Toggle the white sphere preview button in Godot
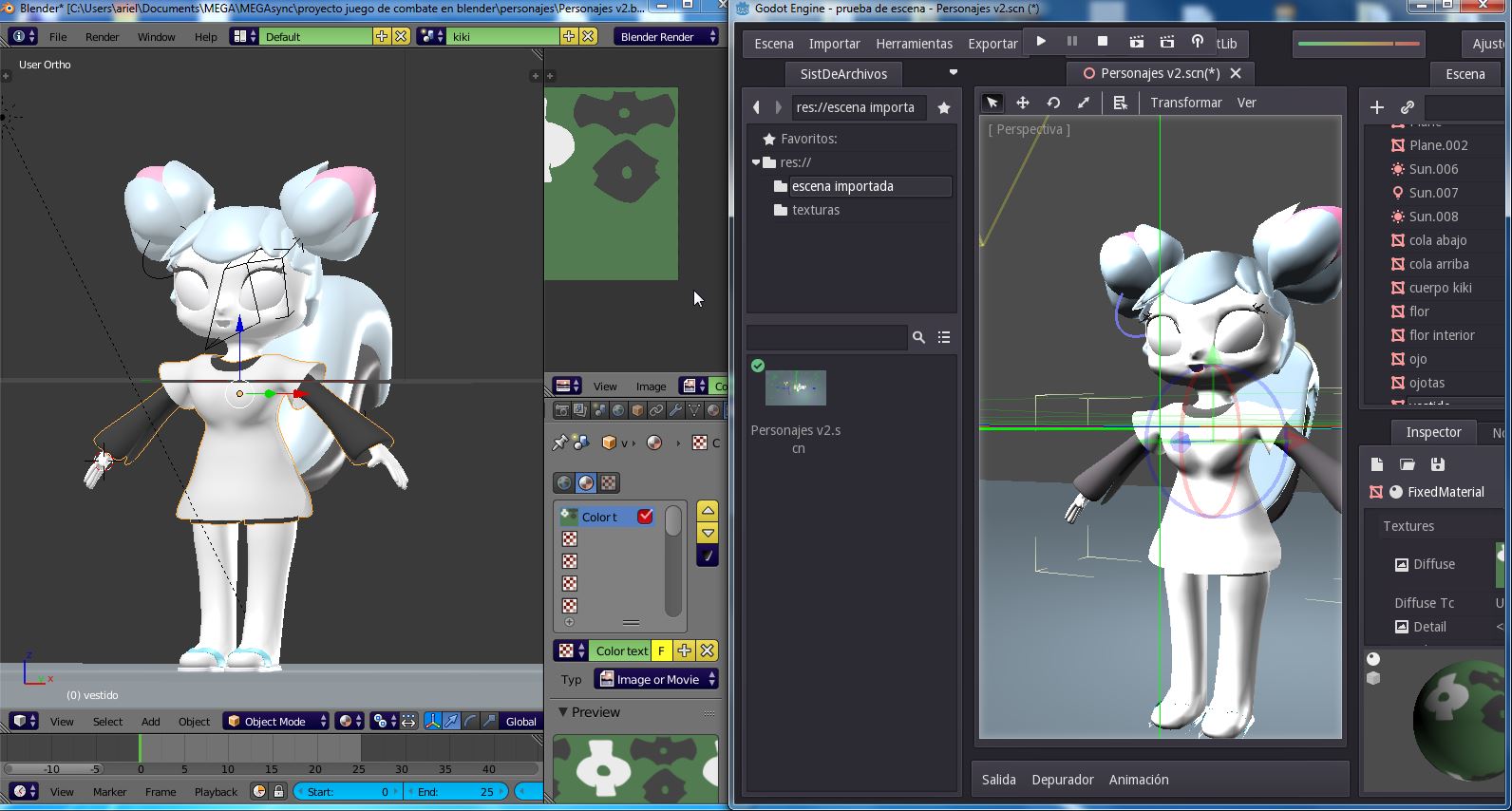This screenshot has height=811, width=1512. coord(1373,658)
